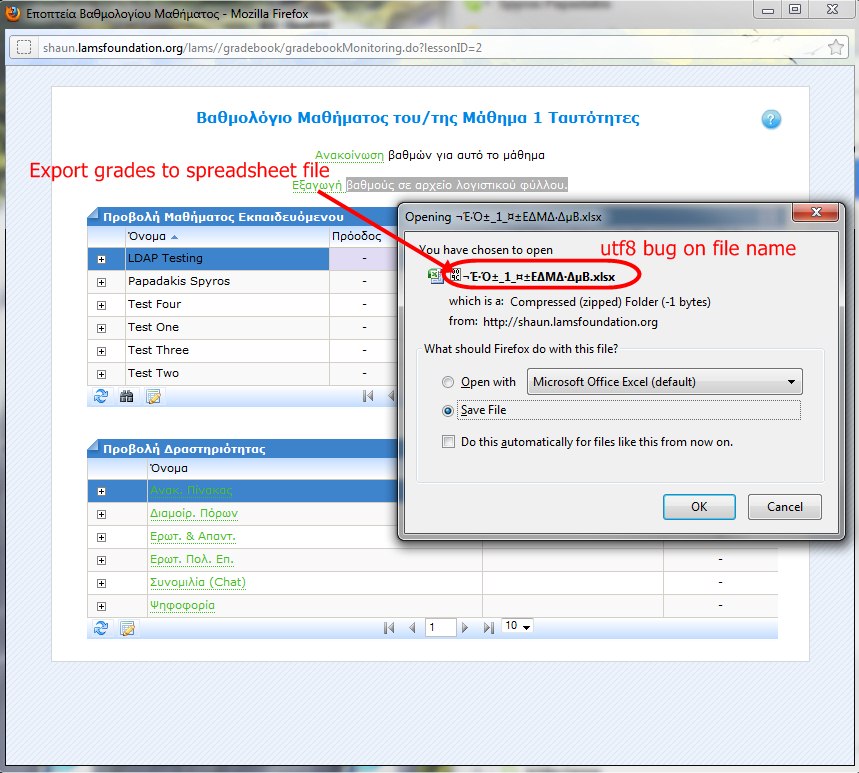Click next page arrow in activity grid
Viewport: 859px width, 773px height.
click(465, 628)
